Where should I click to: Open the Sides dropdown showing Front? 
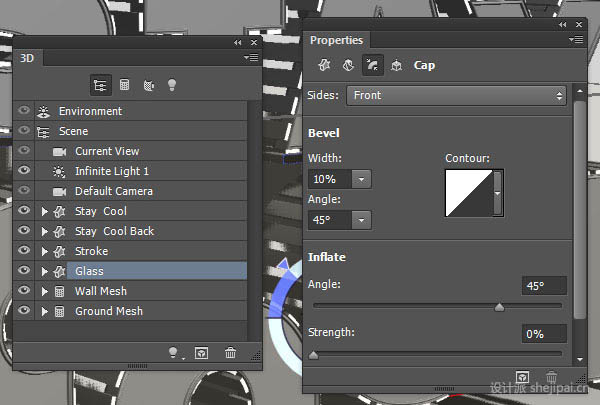tap(456, 95)
